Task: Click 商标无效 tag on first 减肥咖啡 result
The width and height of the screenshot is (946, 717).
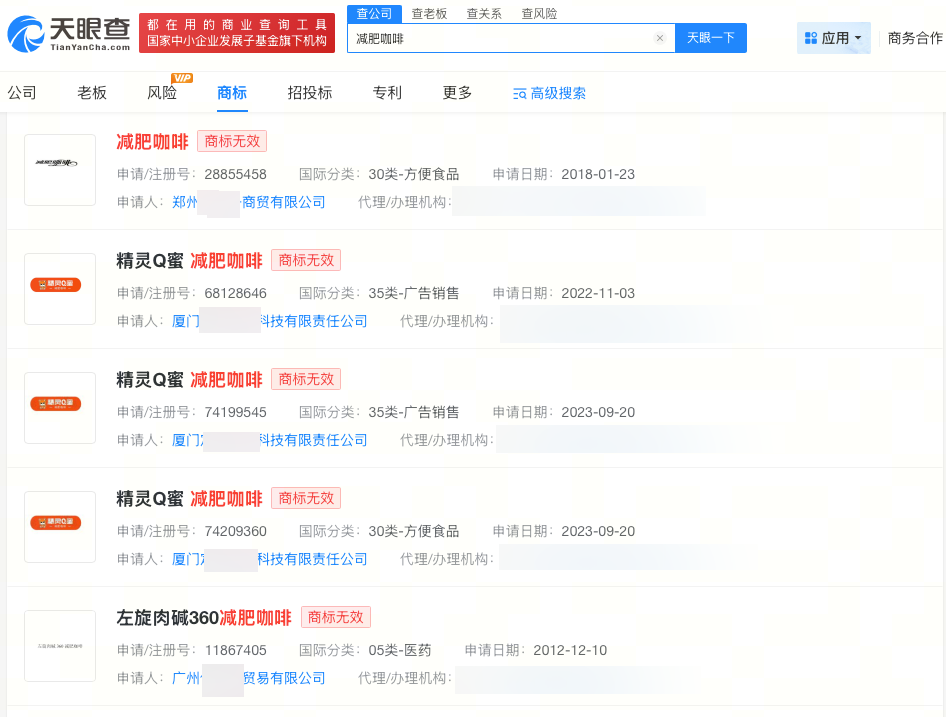Action: (232, 141)
